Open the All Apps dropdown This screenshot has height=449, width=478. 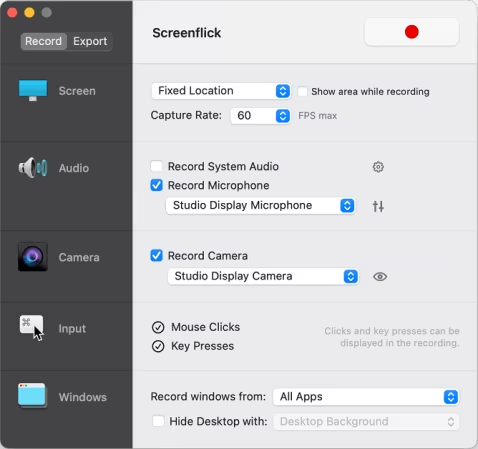[x=366, y=397]
